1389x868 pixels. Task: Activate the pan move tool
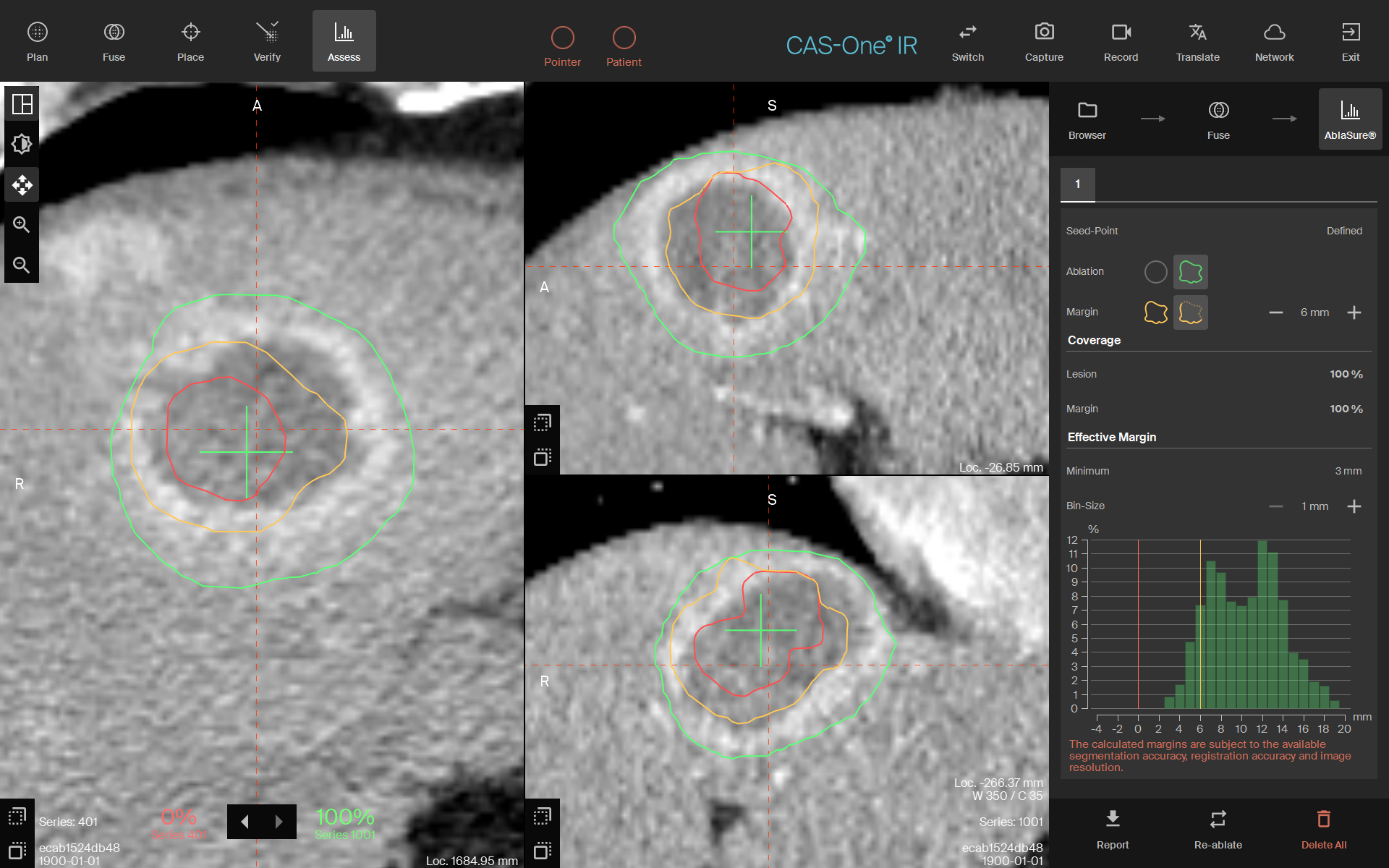click(22, 185)
